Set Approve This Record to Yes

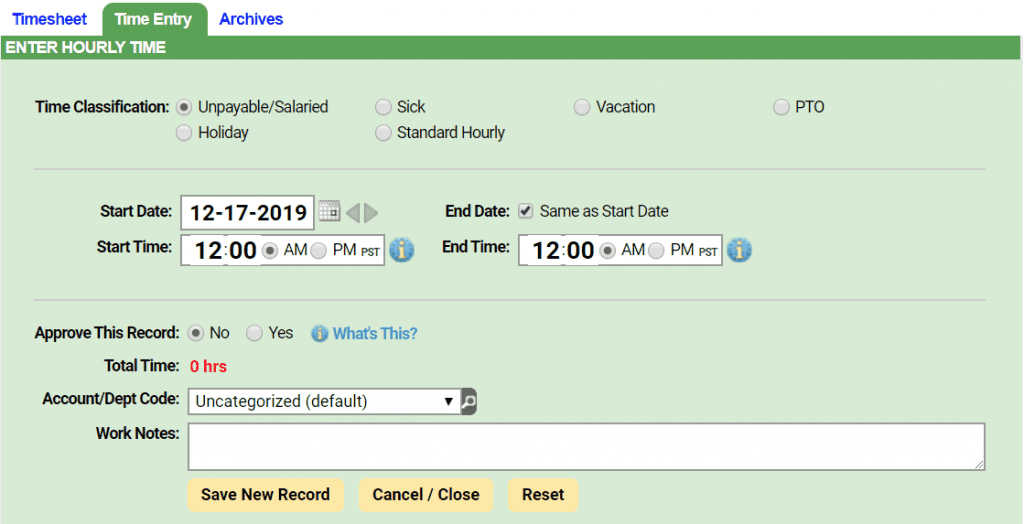253,333
